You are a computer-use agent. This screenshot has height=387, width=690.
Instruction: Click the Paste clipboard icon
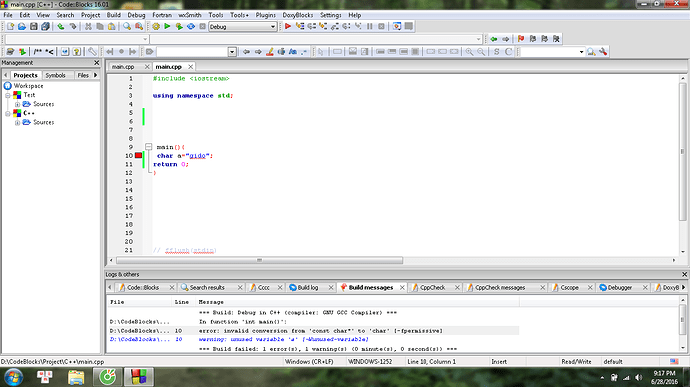[112, 26]
